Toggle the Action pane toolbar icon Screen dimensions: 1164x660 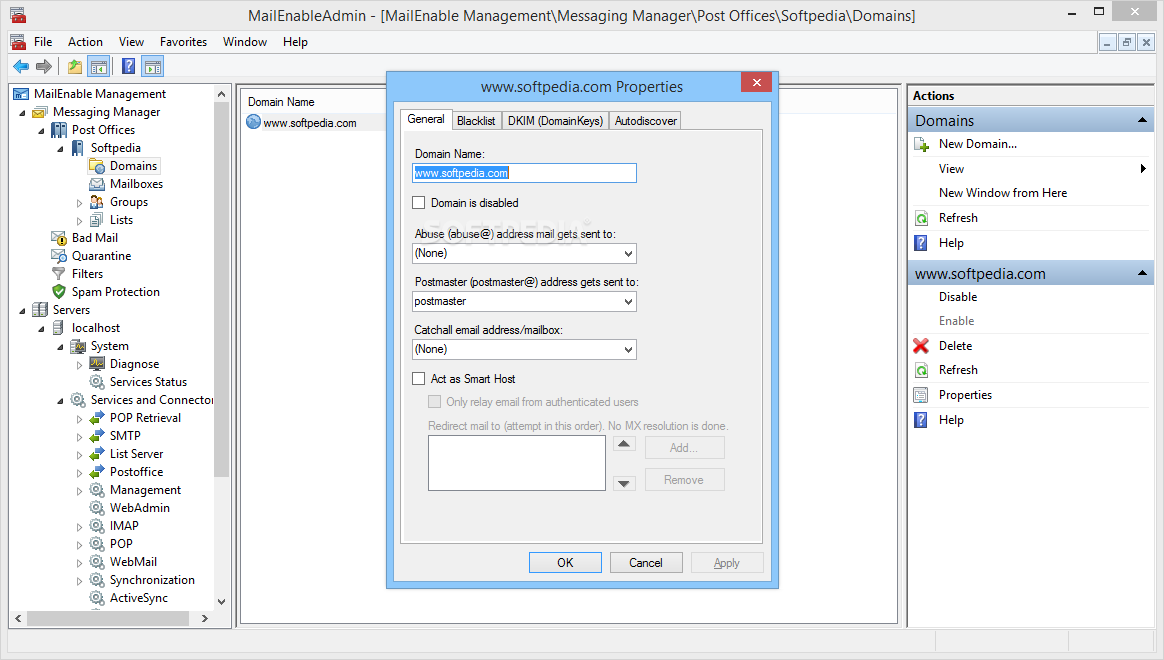153,67
